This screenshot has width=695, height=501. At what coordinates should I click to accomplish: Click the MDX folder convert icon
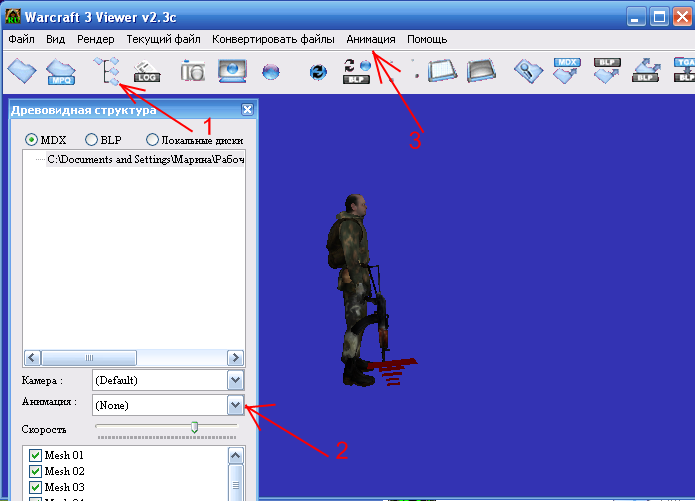coord(567,70)
